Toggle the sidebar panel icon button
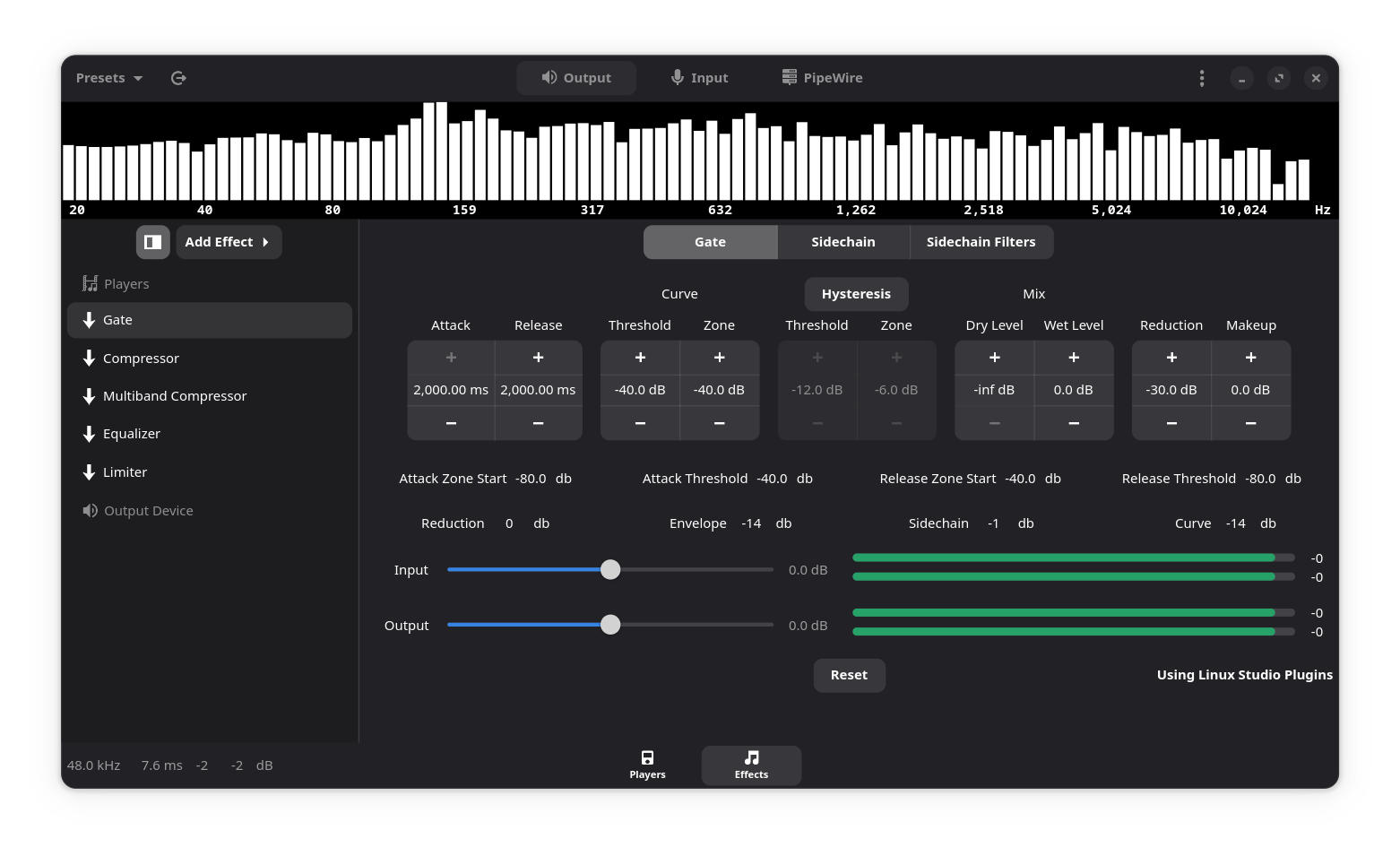 coord(153,242)
